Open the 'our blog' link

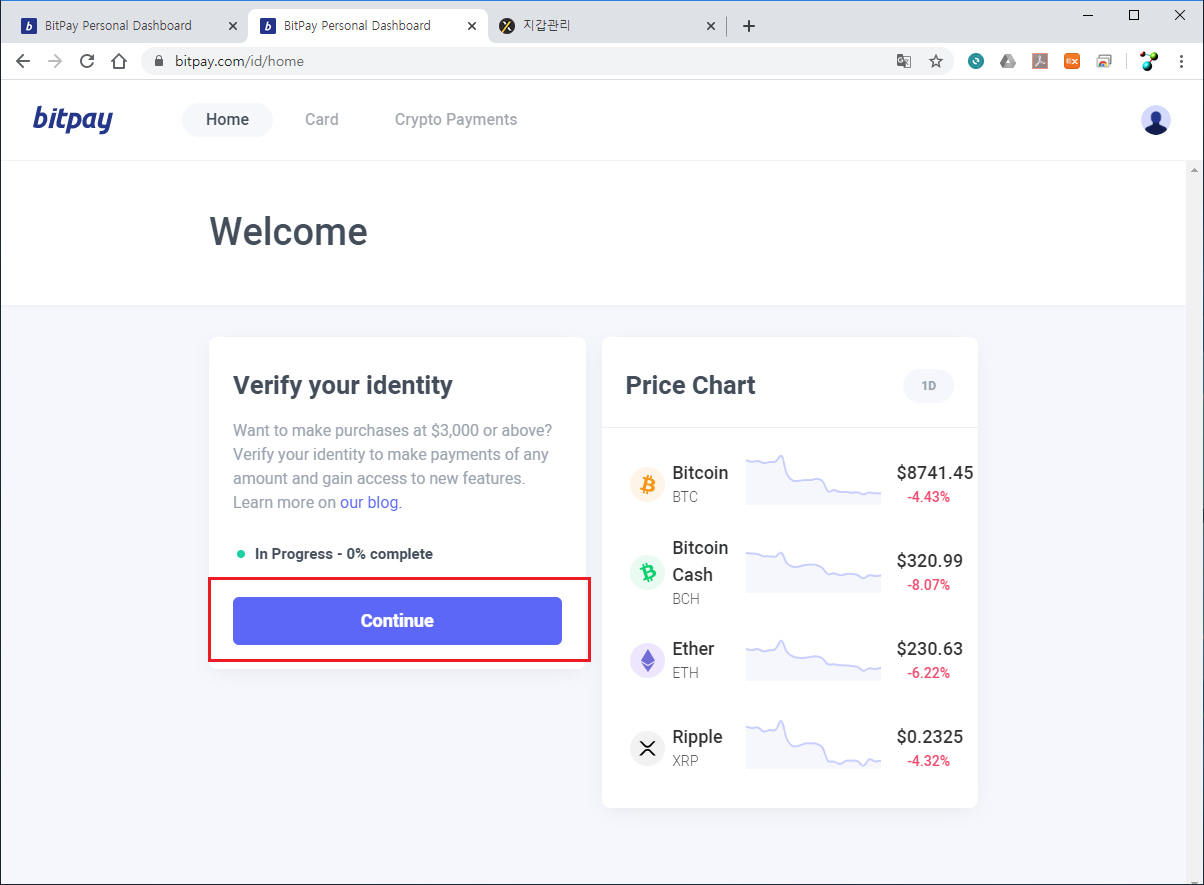tap(369, 502)
